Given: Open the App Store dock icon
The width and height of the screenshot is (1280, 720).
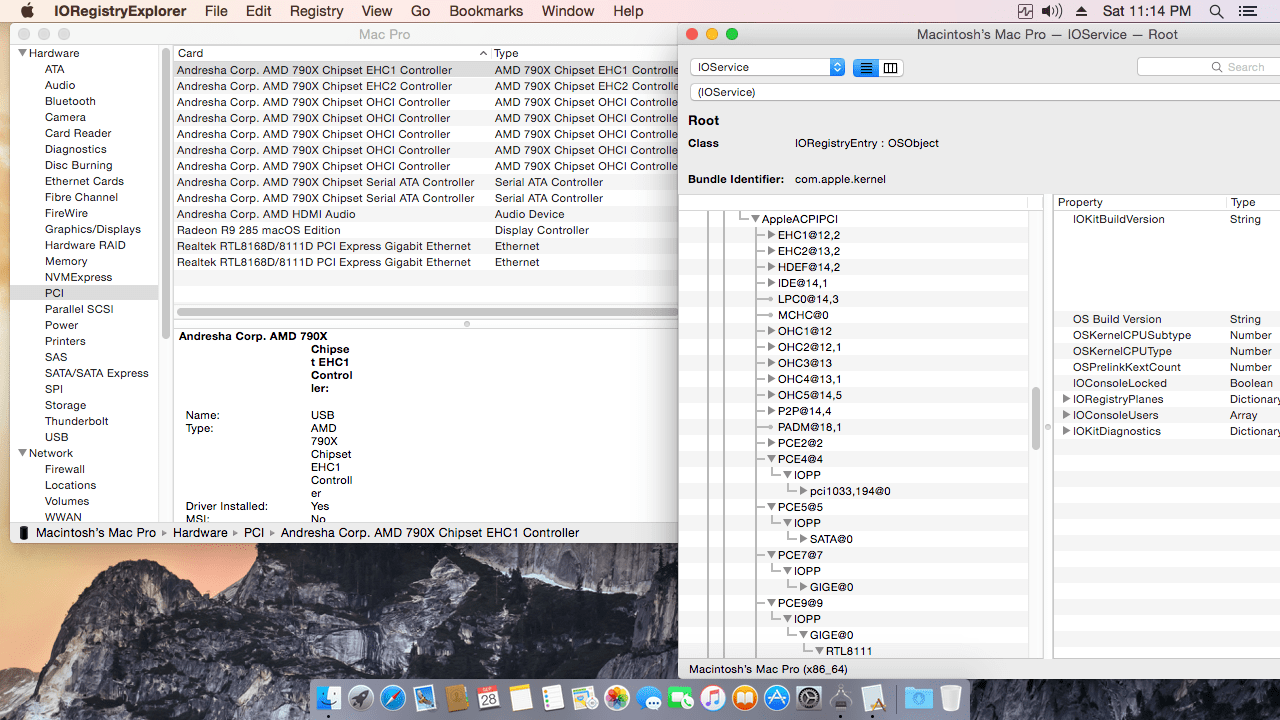Looking at the screenshot, I should pyautogui.click(x=777, y=698).
